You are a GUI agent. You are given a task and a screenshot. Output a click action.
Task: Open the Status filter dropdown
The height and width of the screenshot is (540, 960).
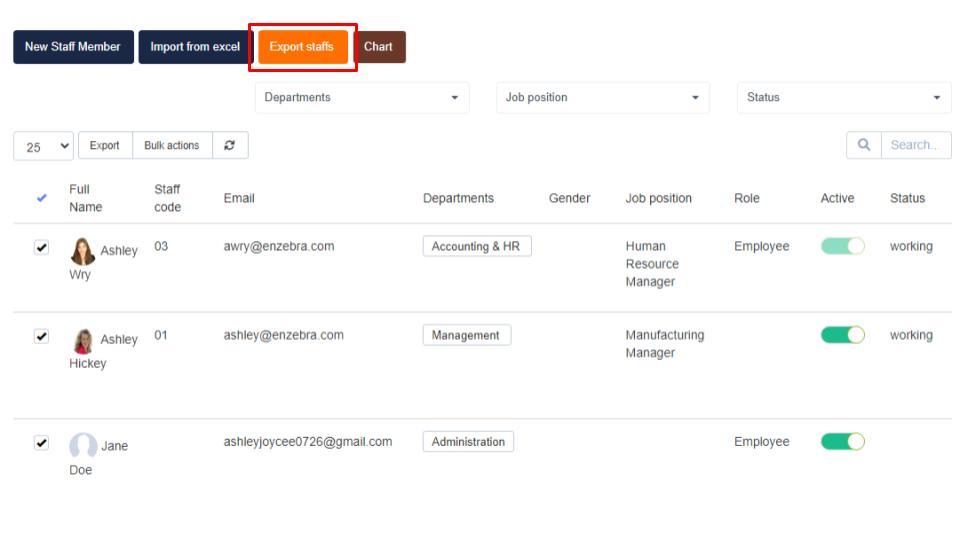[x=844, y=97]
